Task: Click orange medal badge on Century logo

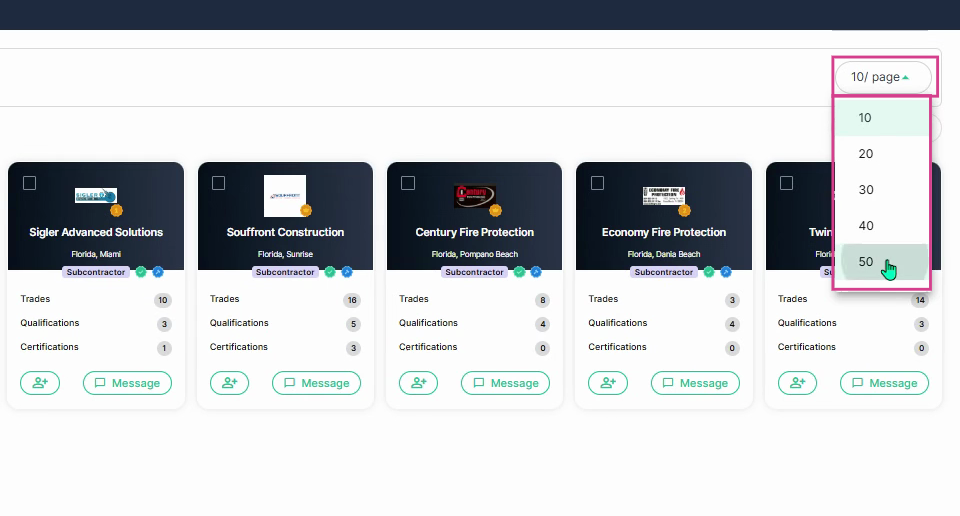Action: pos(495,211)
